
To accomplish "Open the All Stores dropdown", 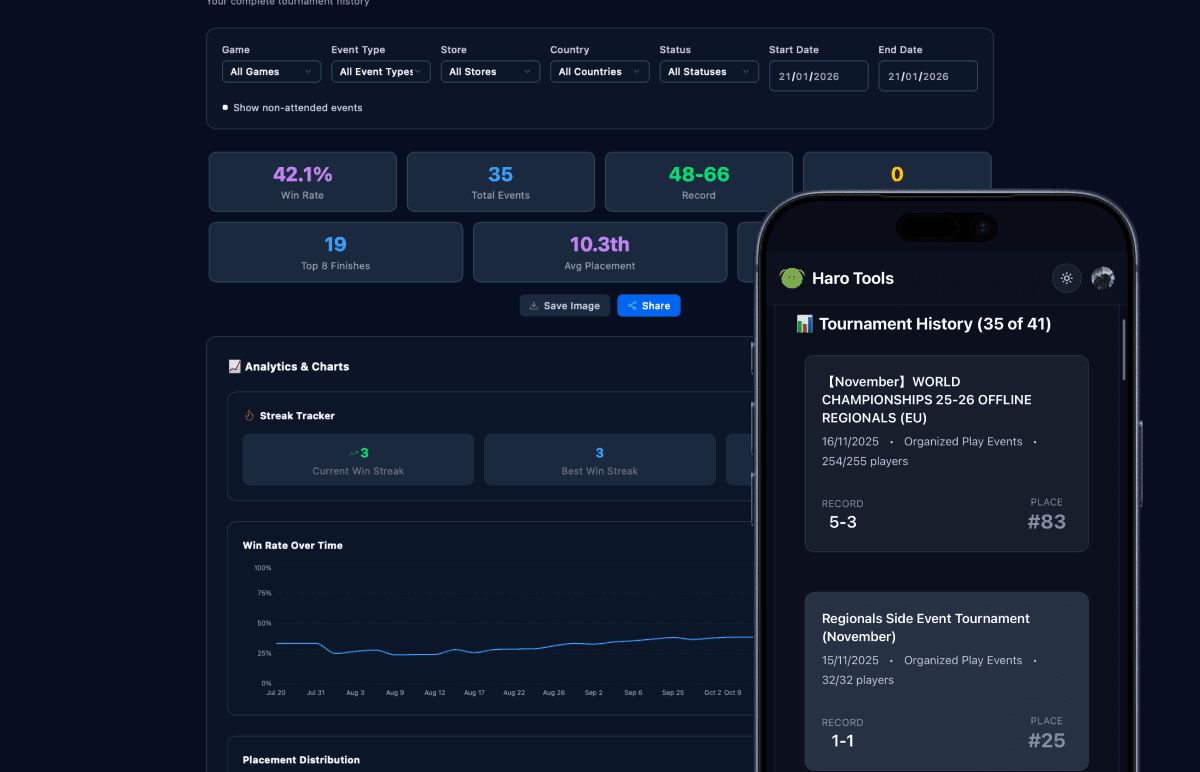I will [490, 71].
